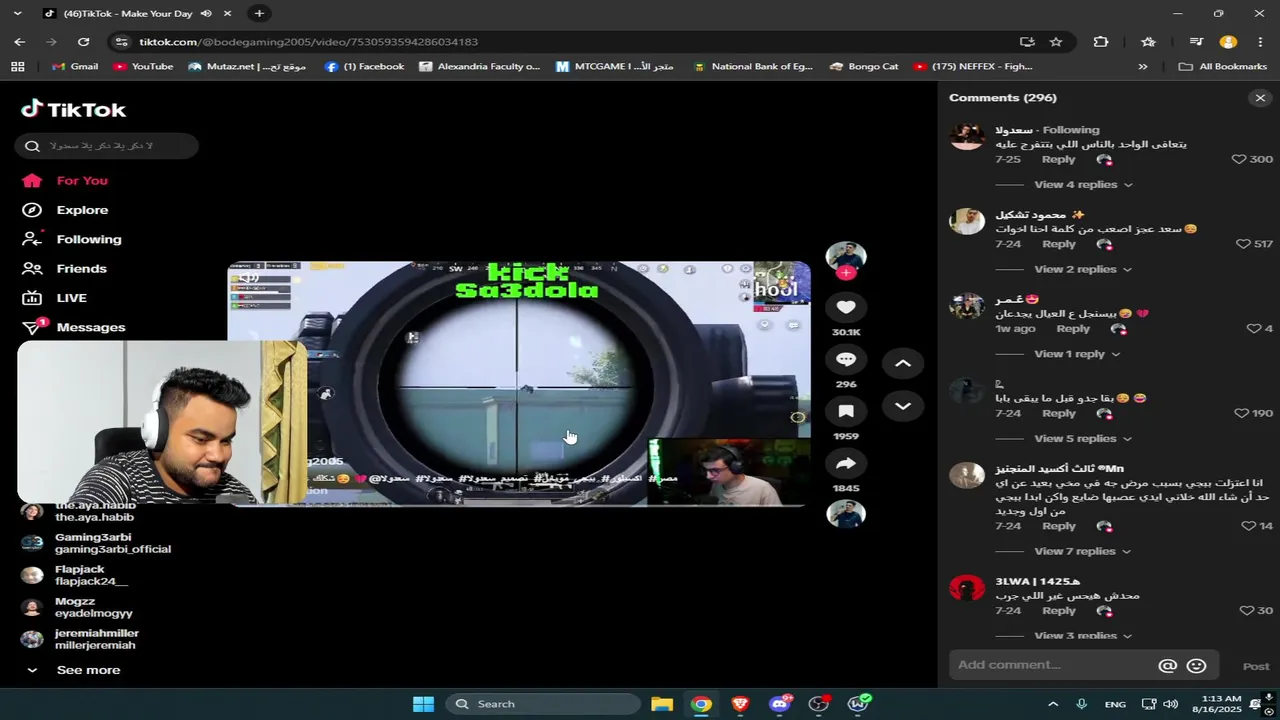The image size is (1280, 720).
Task: Open the commenter avatar of سعدولا
Action: pos(967,137)
